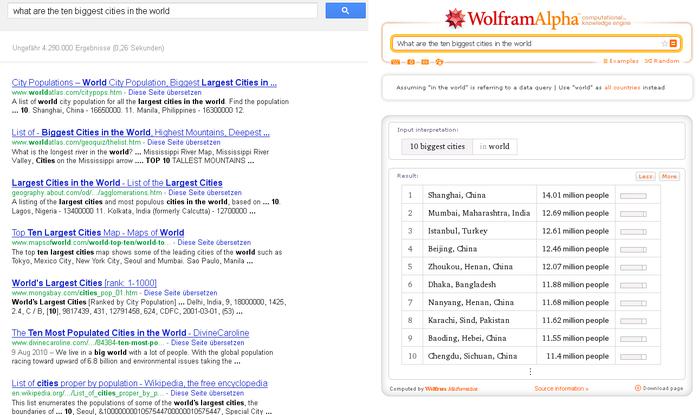Click the '14.01 million people' value

tap(576, 195)
